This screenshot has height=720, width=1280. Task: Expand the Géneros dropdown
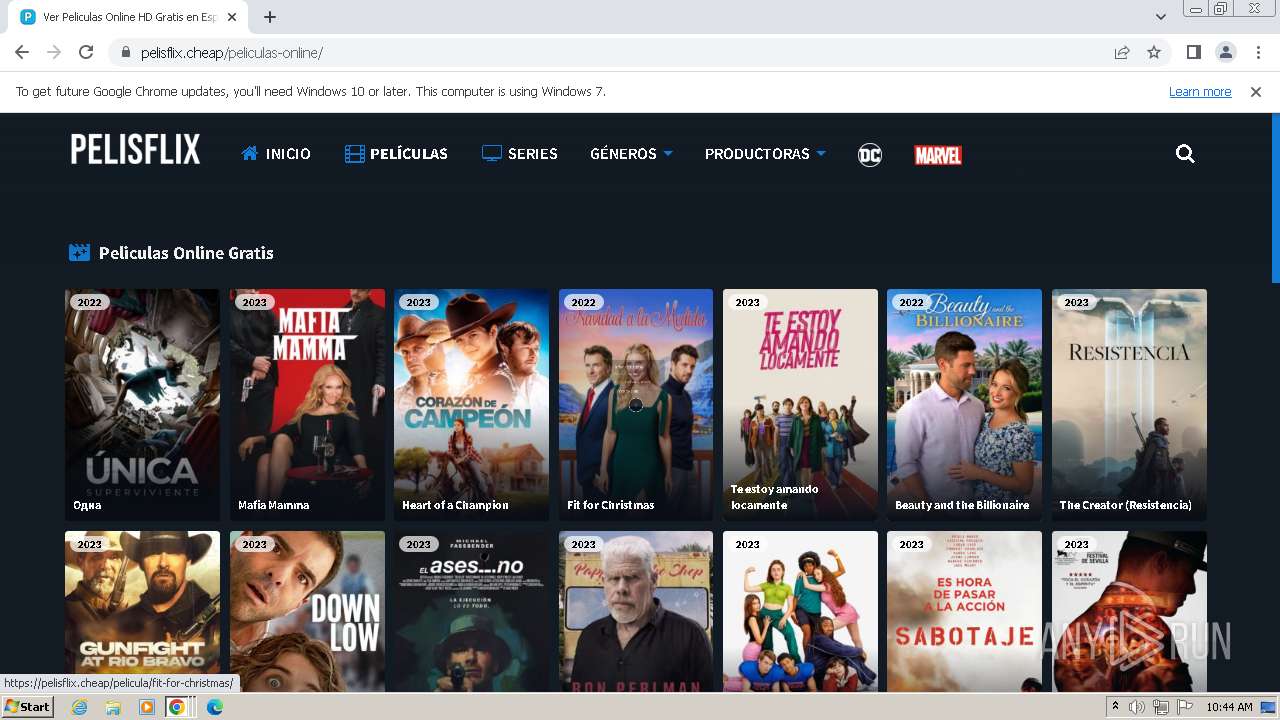tap(631, 154)
